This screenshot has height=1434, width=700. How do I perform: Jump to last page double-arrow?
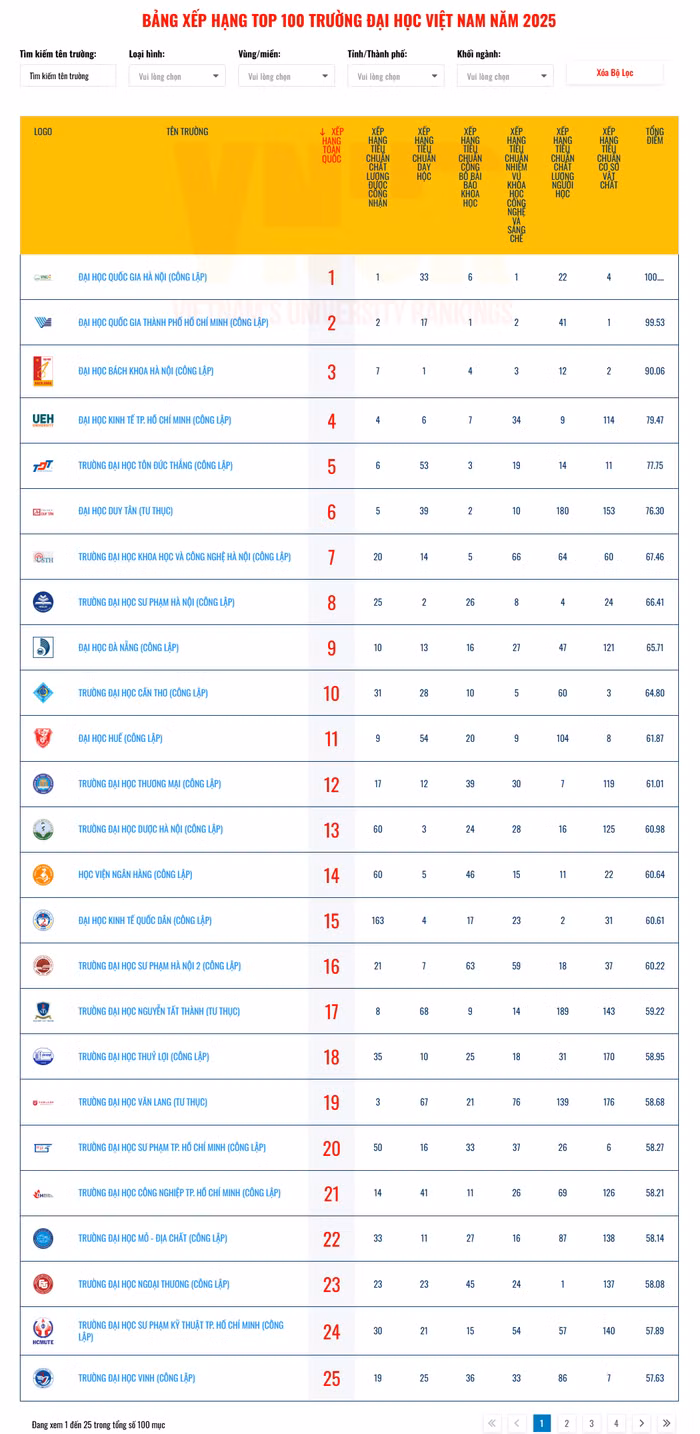[666, 1423]
